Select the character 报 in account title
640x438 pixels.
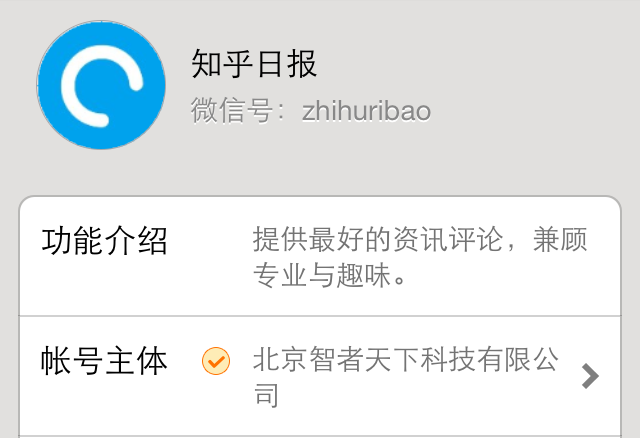302,64
